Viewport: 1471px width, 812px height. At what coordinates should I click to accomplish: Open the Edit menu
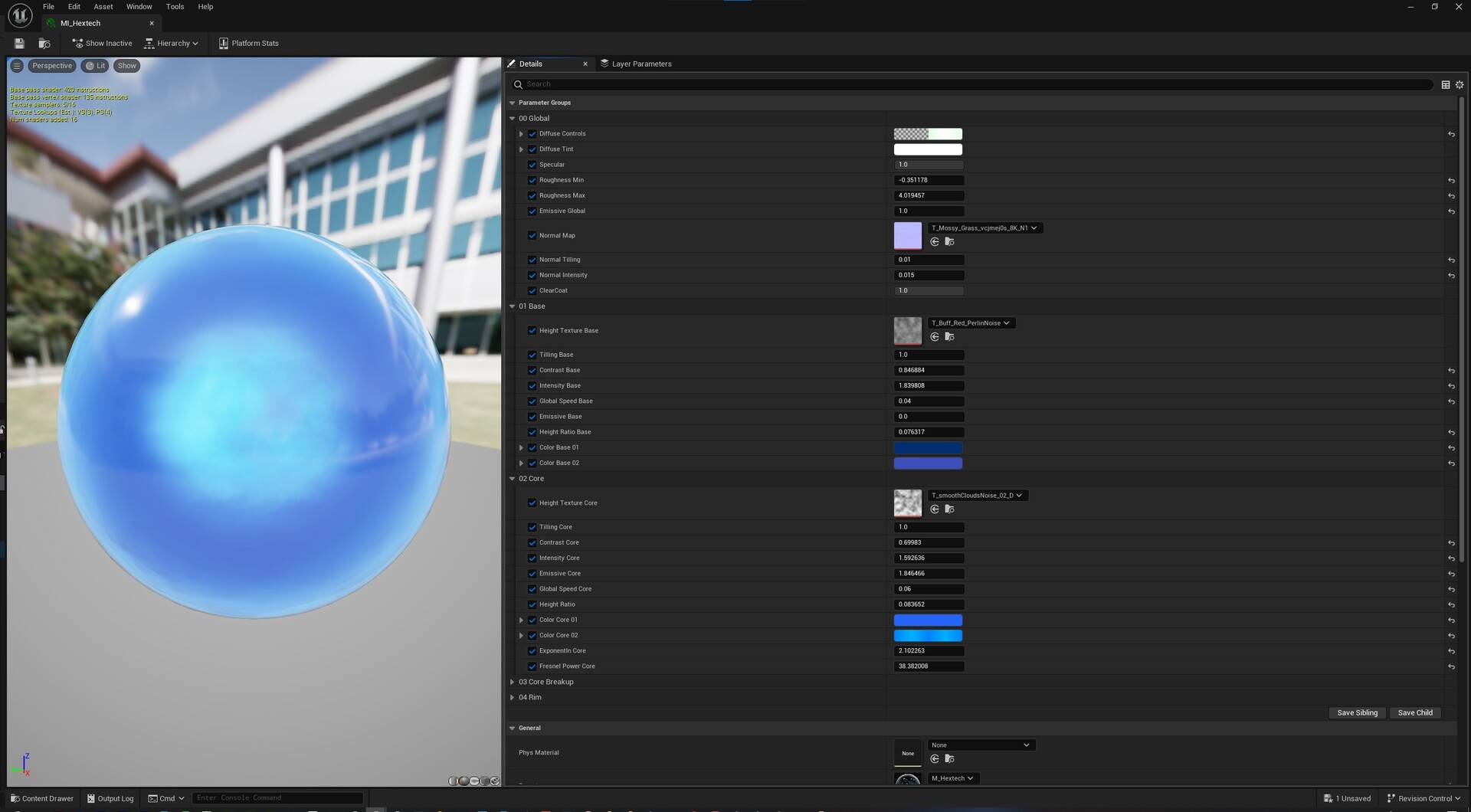pos(74,7)
